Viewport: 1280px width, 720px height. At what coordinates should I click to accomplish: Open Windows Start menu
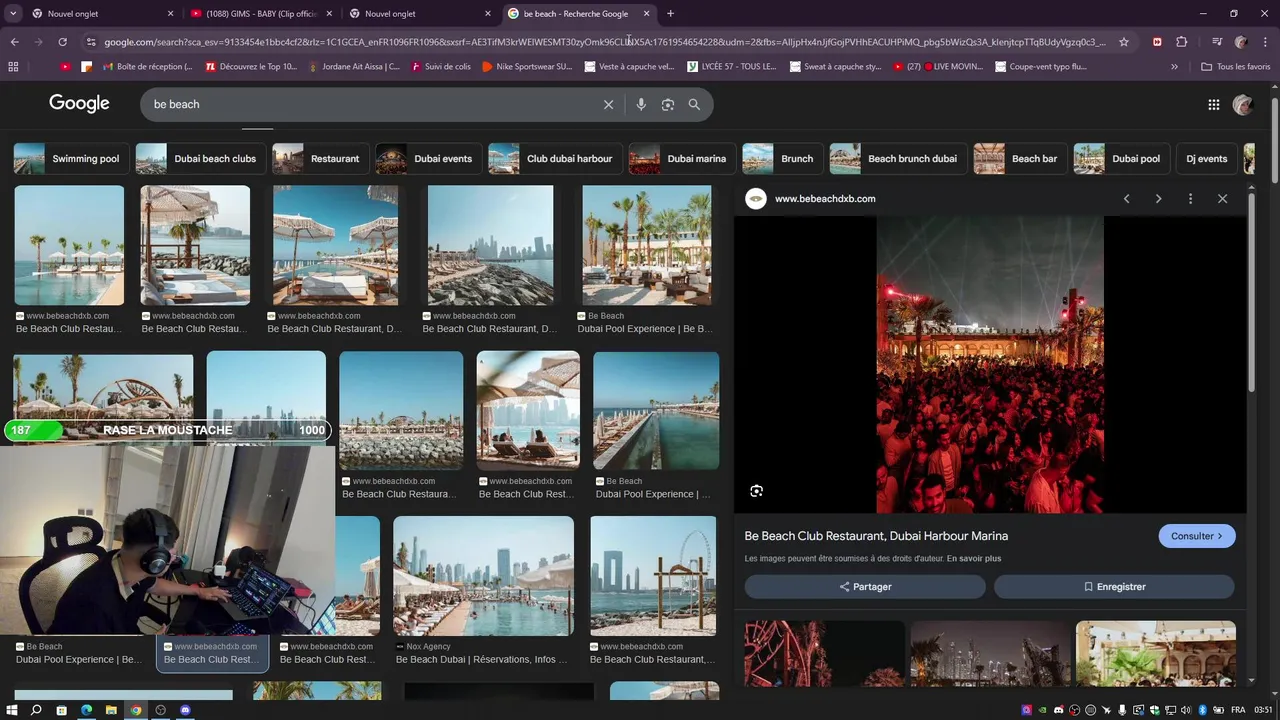point(12,710)
